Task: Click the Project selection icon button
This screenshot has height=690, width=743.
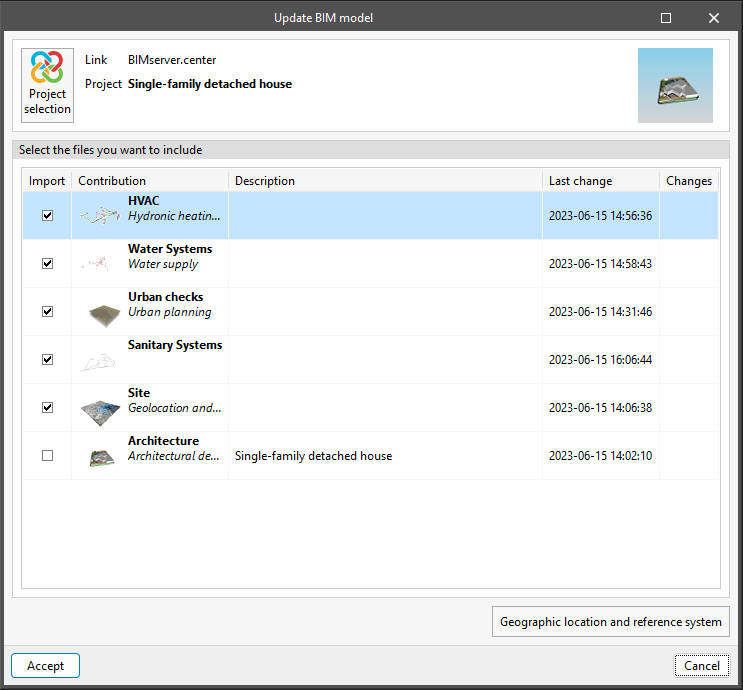Action: [x=48, y=85]
